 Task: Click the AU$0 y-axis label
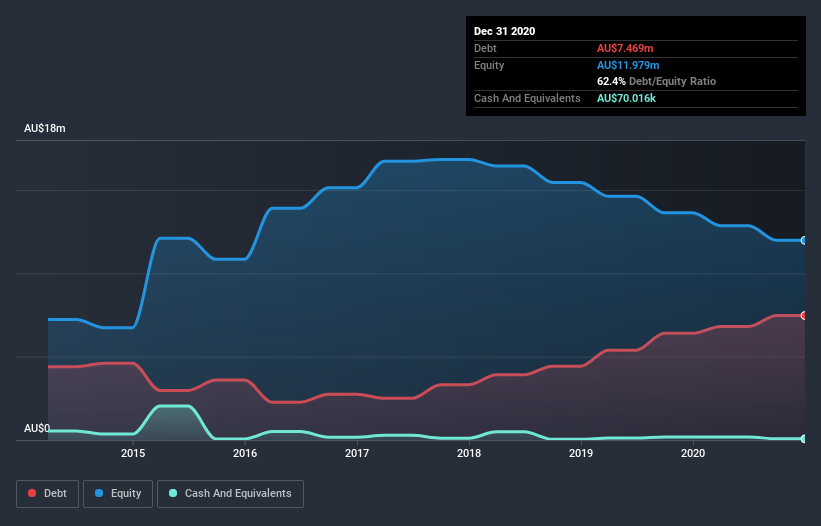tap(37, 428)
